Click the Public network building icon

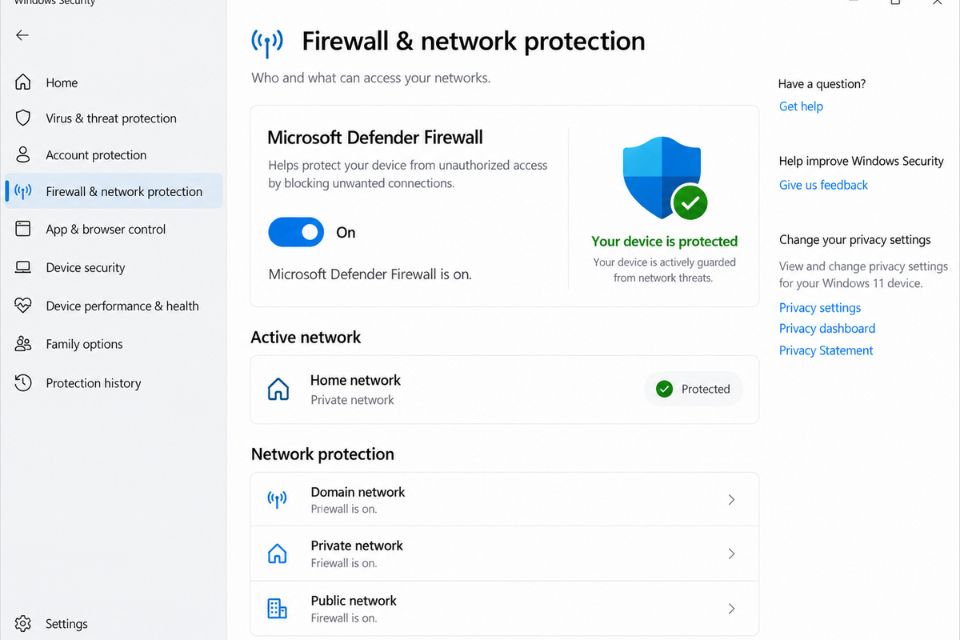click(x=277, y=608)
